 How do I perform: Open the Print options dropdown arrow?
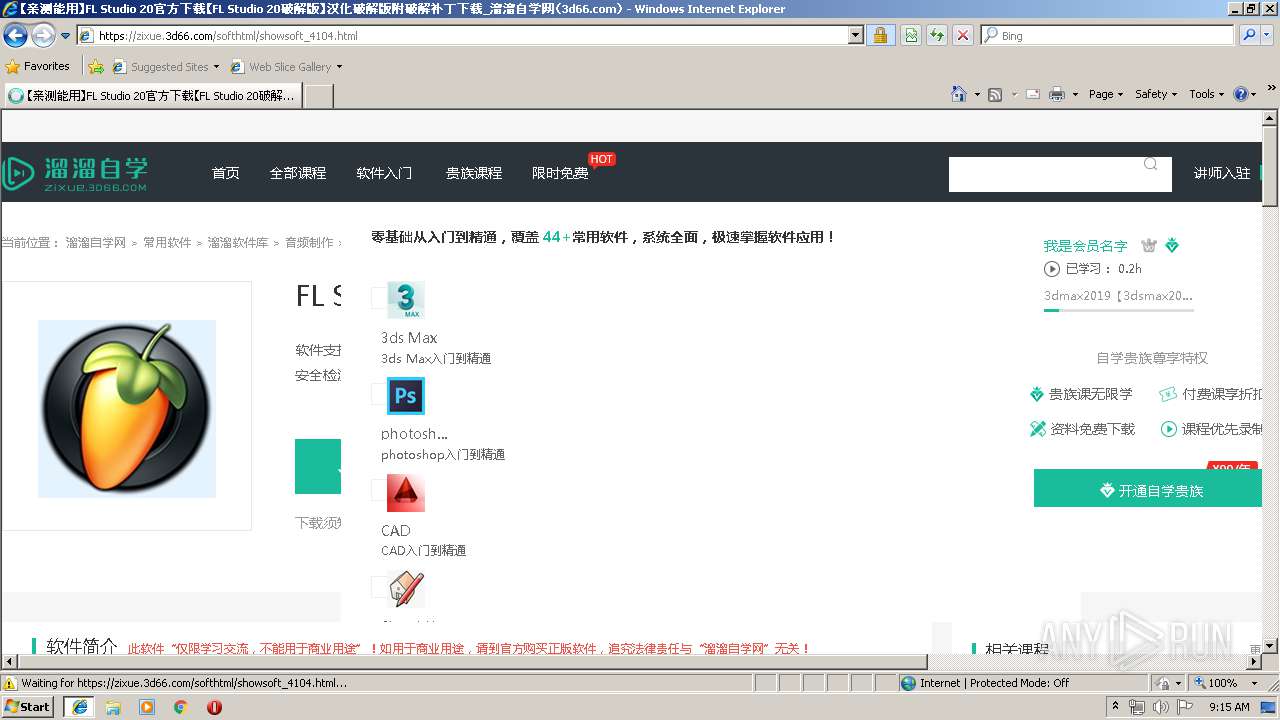click(1075, 94)
